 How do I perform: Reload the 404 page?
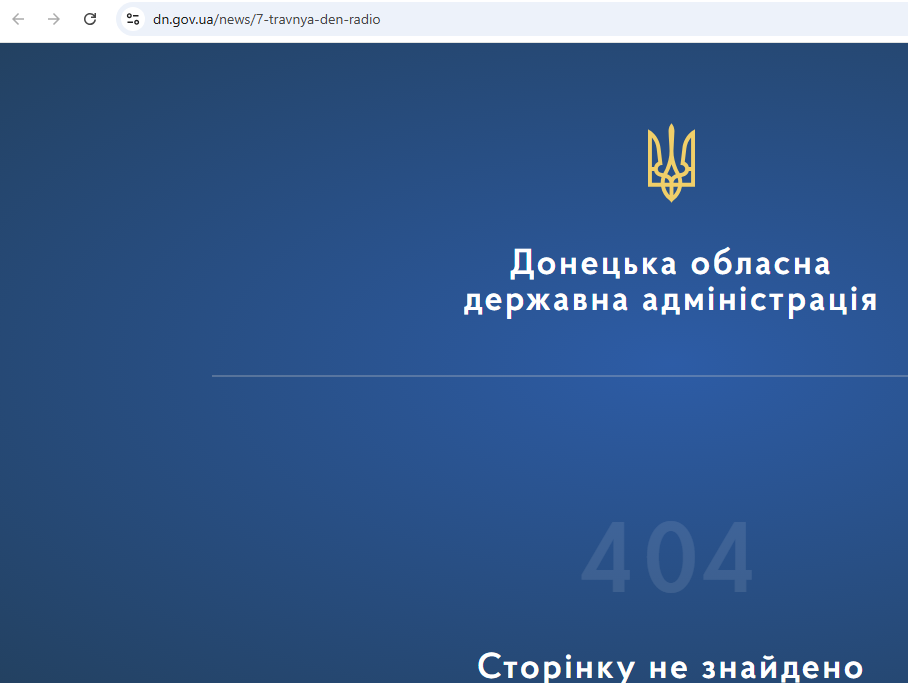point(90,19)
